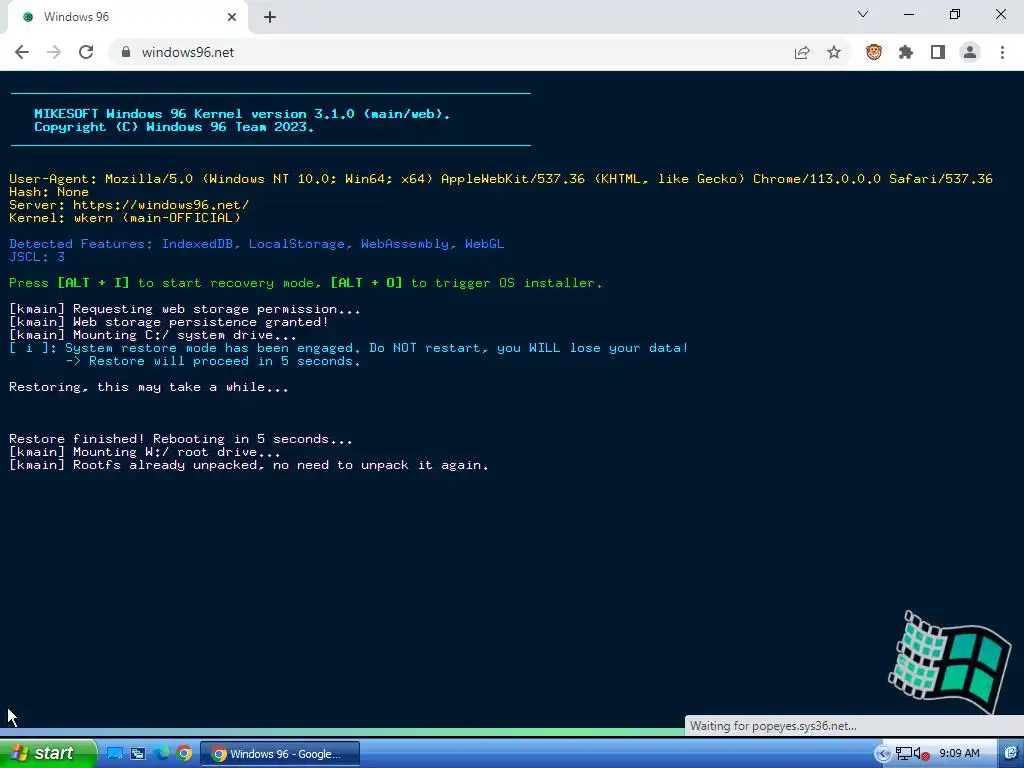This screenshot has height=768, width=1024.
Task: Launch Edge from quick launch
Action: (x=161, y=754)
